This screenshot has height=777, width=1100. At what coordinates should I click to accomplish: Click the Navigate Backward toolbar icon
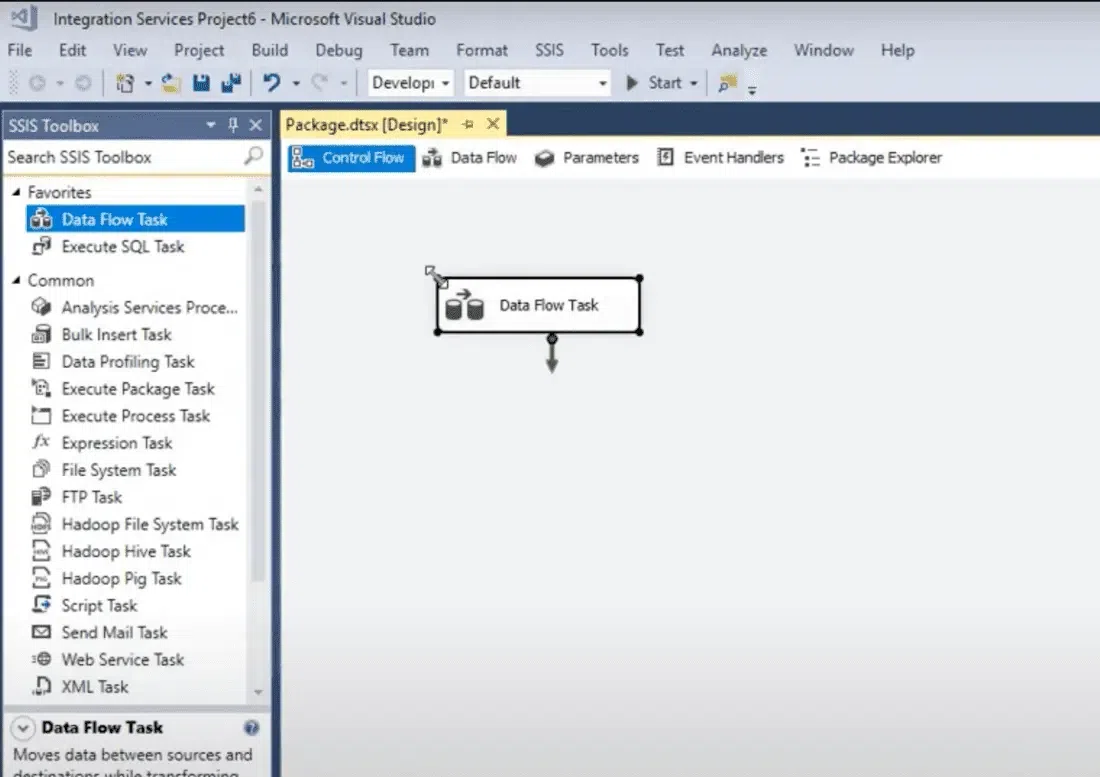click(x=37, y=83)
